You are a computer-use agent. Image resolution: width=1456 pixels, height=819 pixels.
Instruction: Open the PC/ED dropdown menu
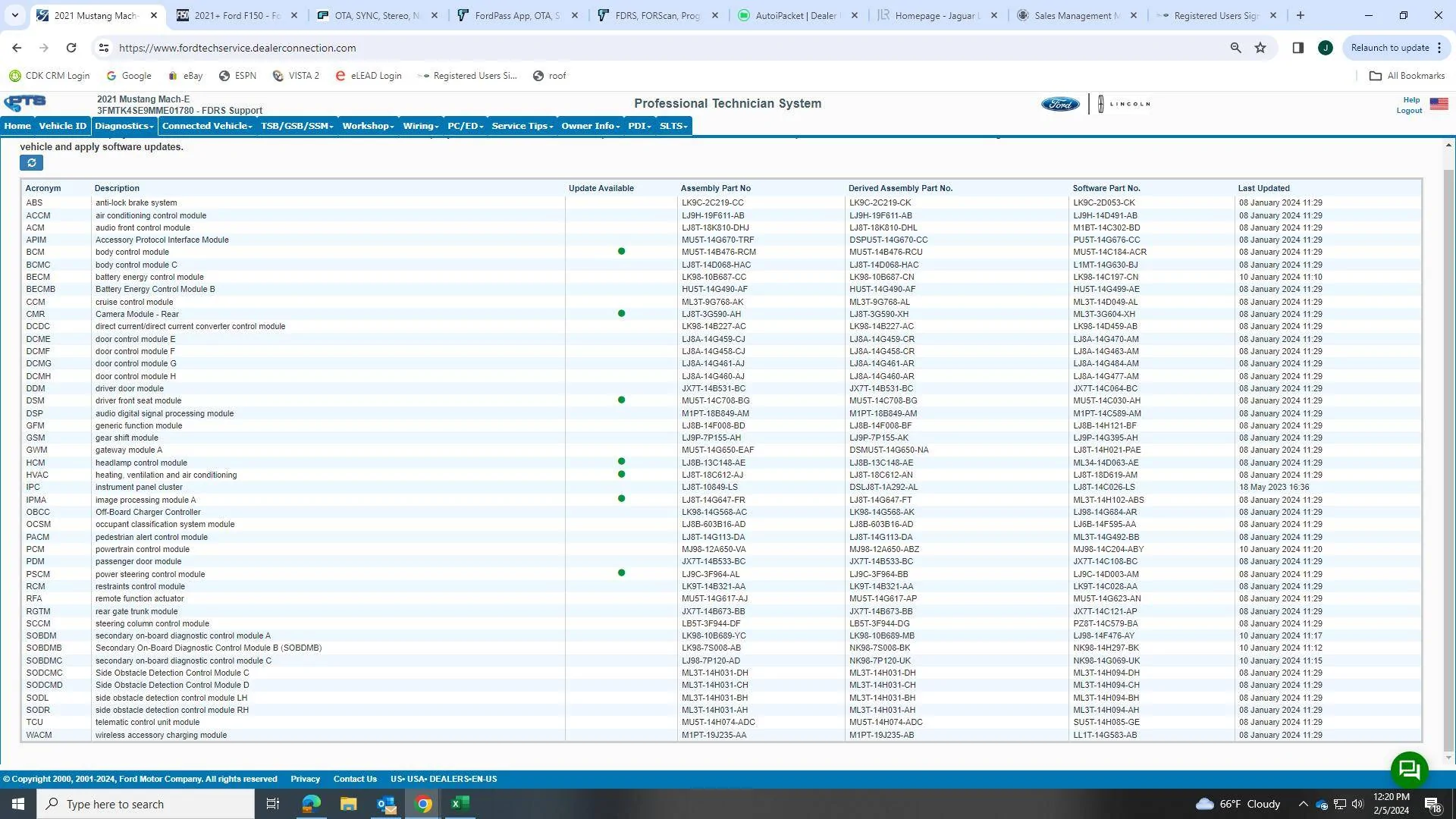coord(465,126)
